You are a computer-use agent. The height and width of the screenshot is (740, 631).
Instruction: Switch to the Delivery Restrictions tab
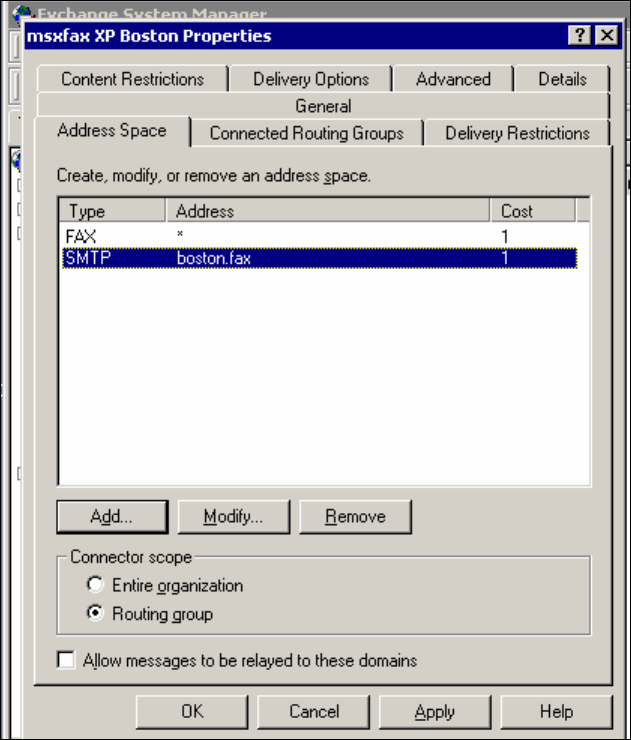tap(517, 133)
